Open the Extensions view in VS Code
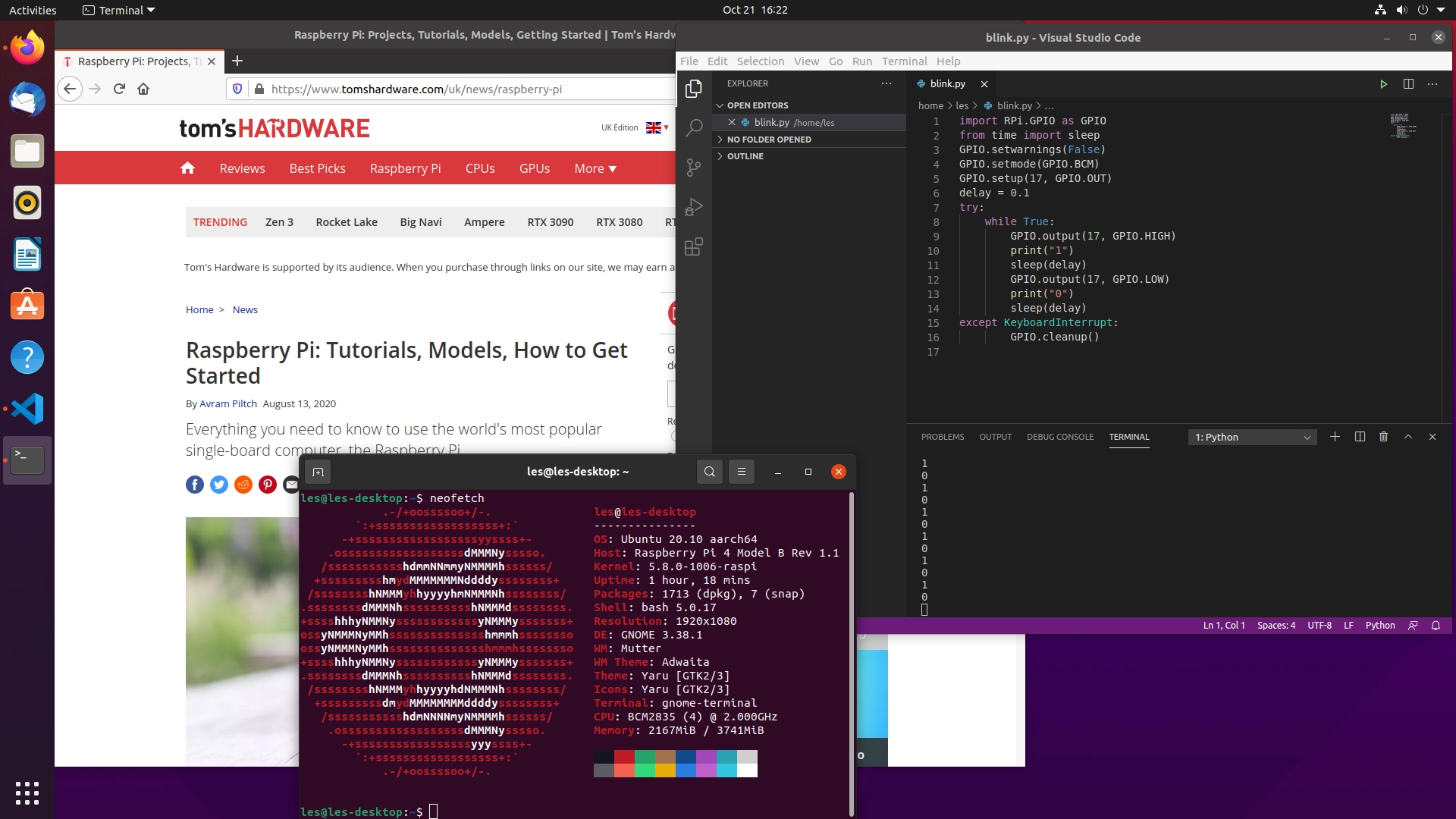This screenshot has width=1456, height=819. tap(693, 246)
